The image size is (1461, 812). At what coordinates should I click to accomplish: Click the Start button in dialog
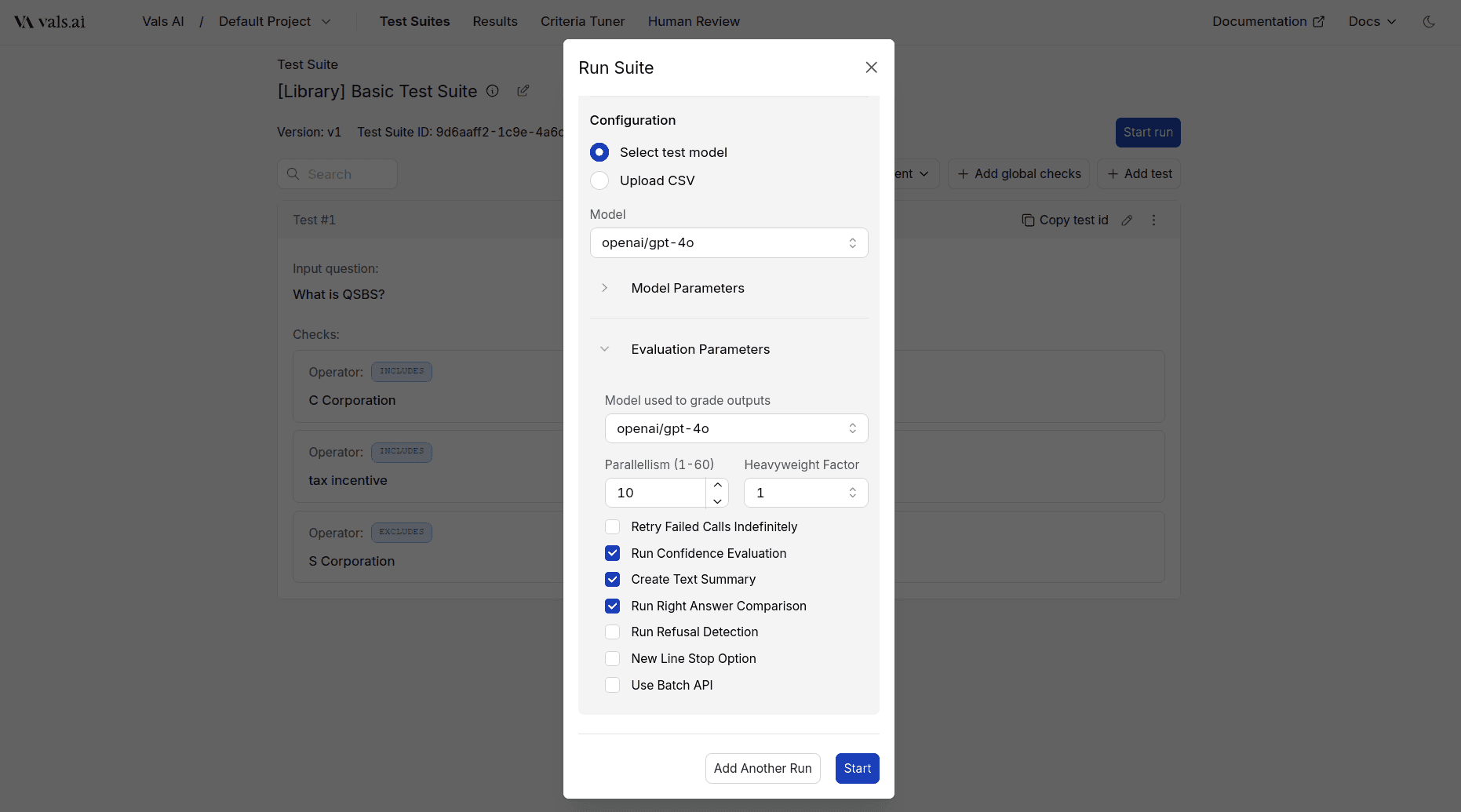[857, 768]
